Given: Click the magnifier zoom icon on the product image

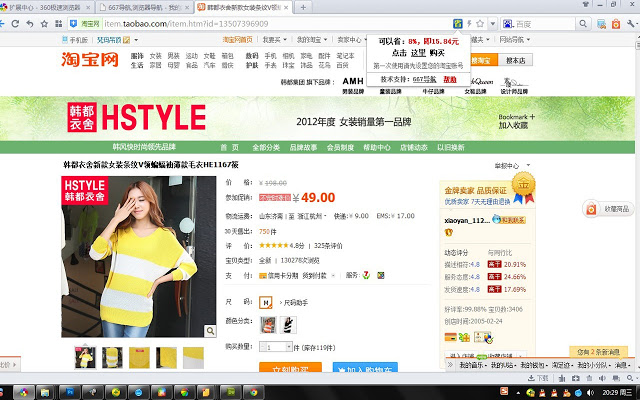Looking at the screenshot, I should coord(210,331).
